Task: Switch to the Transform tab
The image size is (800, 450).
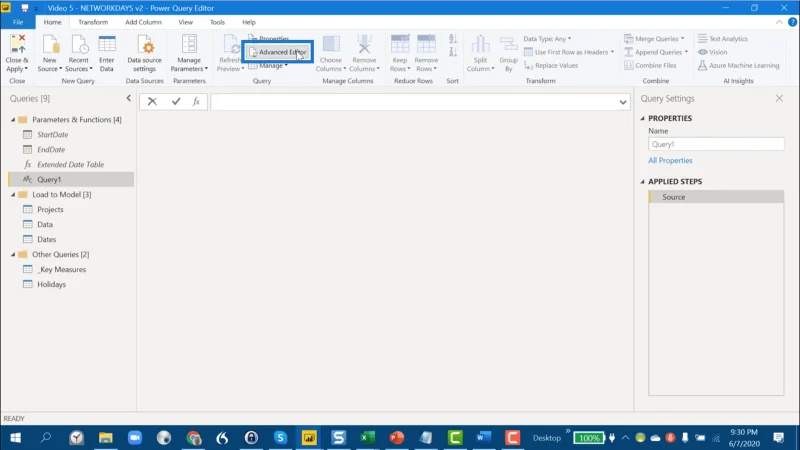Action: 93,22
